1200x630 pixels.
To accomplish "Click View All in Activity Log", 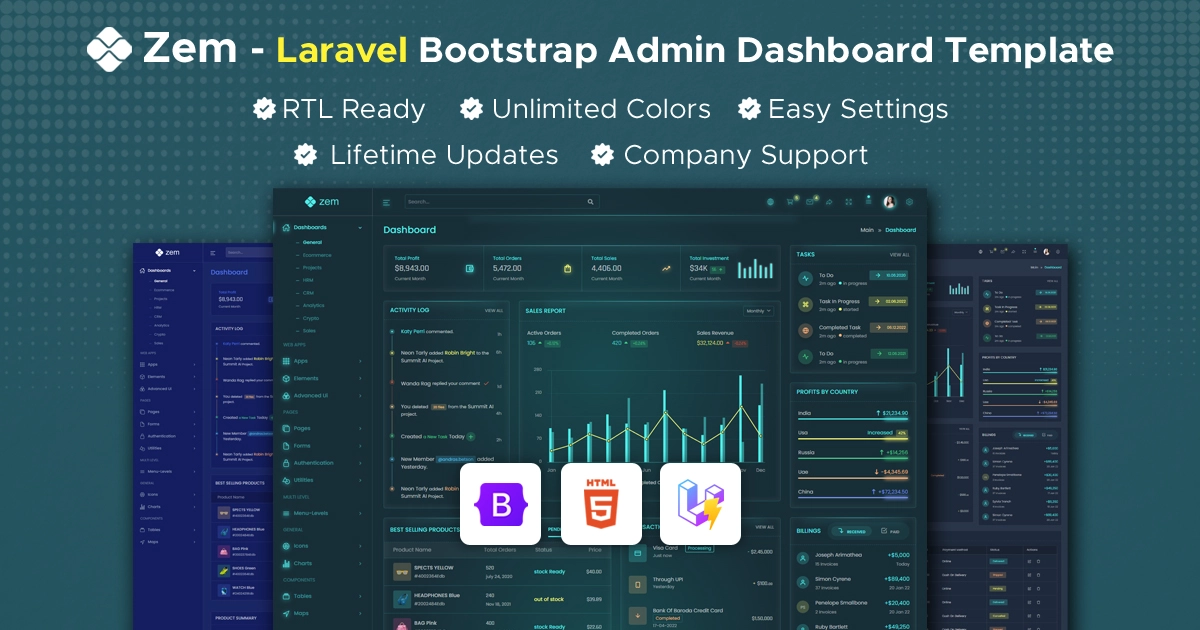I will coord(494,311).
